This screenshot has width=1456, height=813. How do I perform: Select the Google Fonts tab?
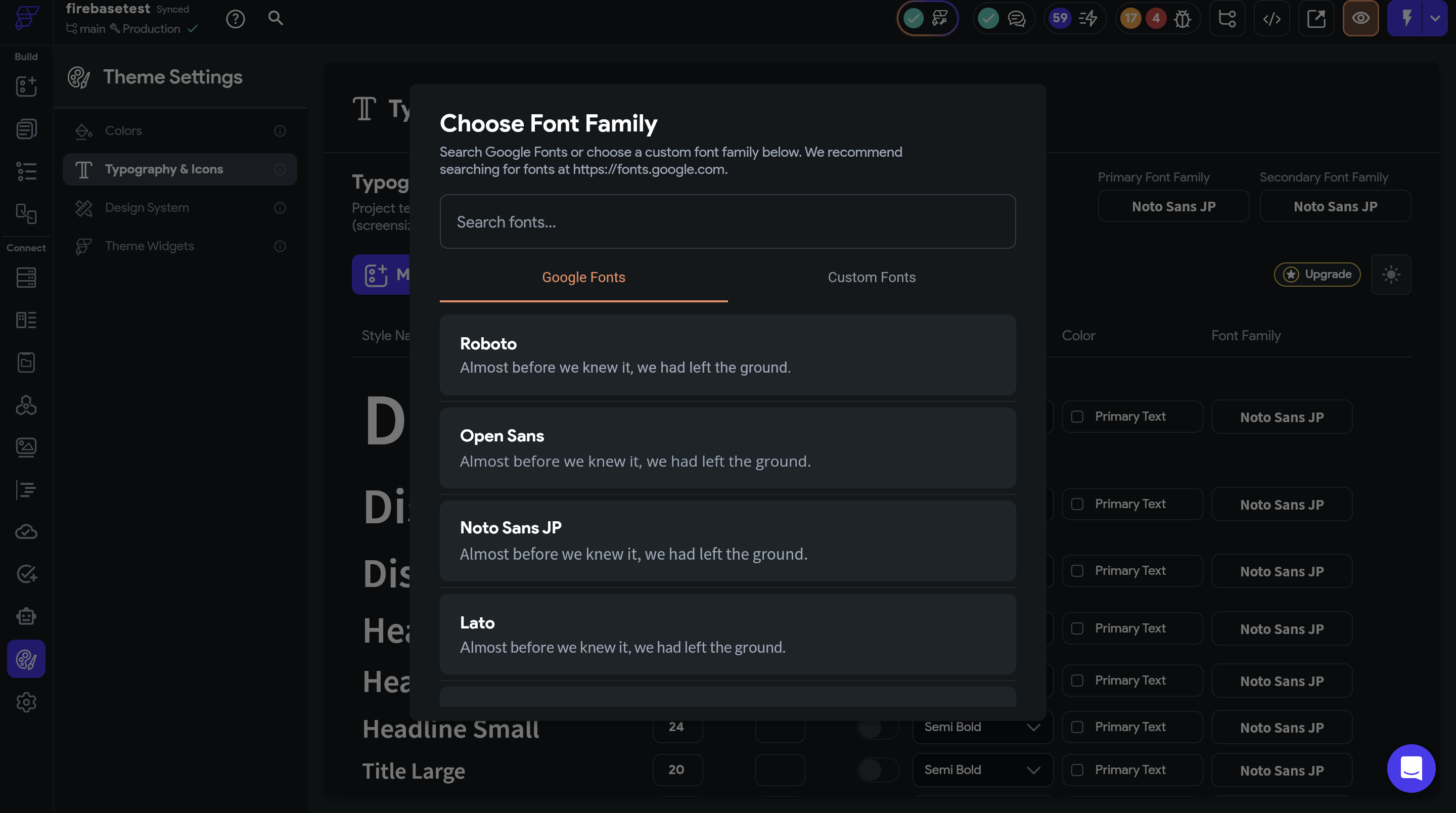tap(583, 278)
